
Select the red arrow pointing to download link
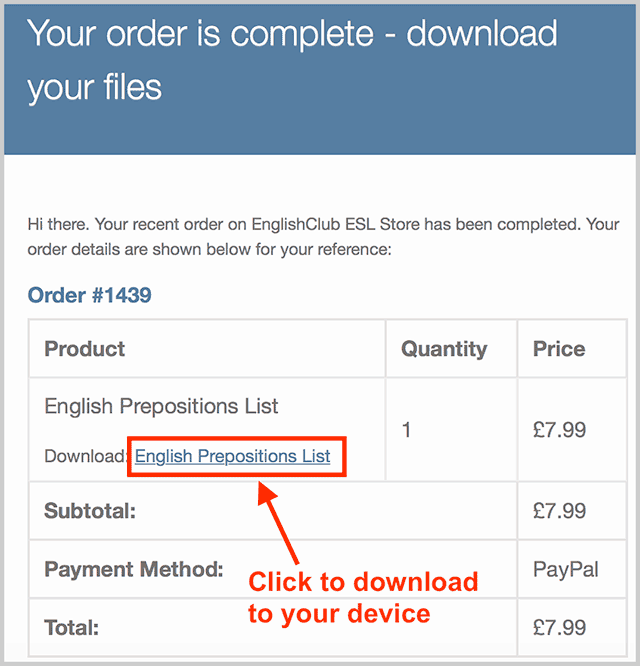pos(278,522)
